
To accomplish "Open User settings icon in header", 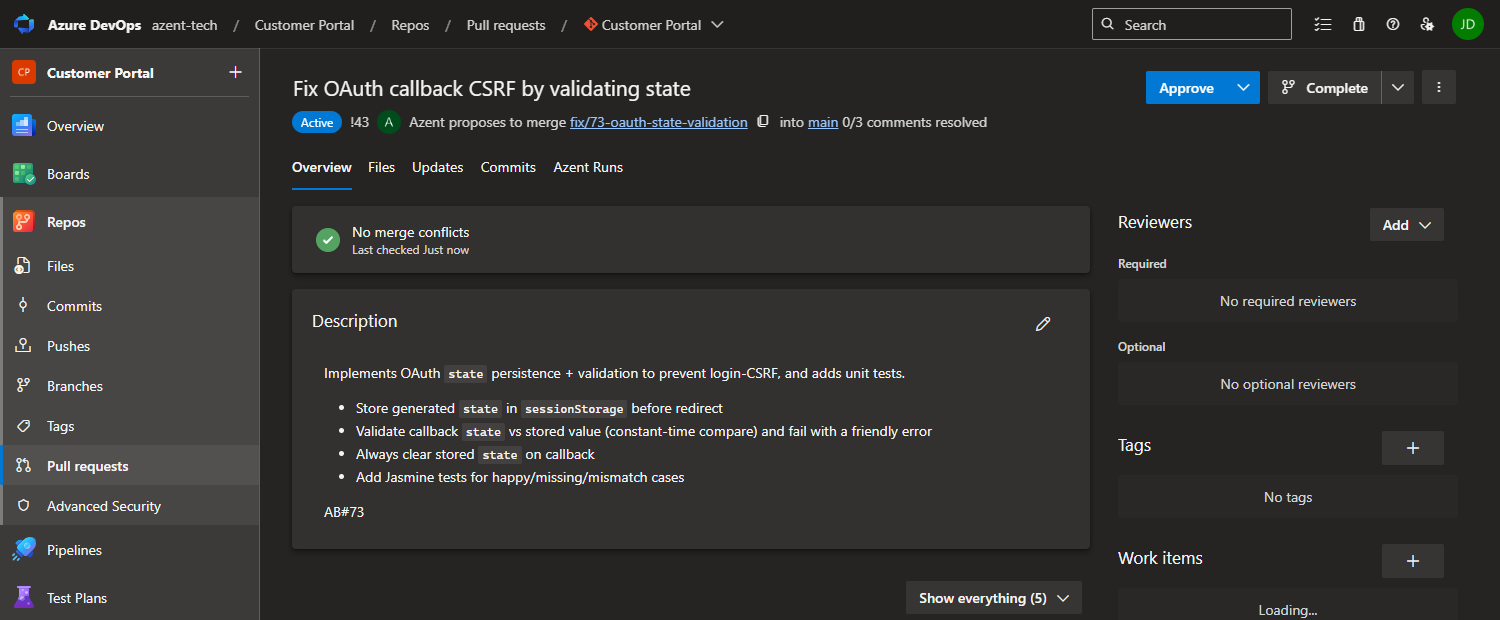I will pos(1428,24).
